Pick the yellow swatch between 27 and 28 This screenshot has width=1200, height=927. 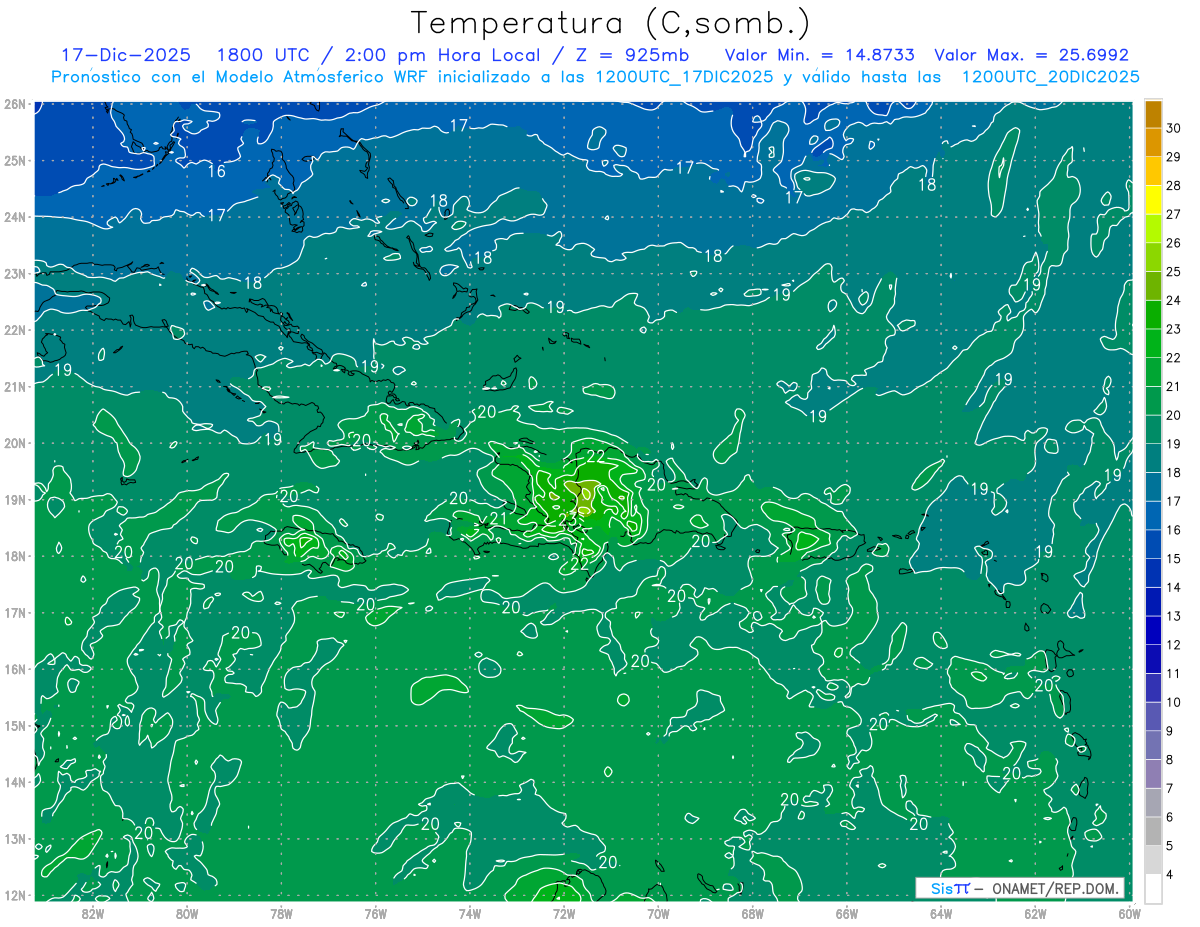pyautogui.click(x=1153, y=200)
